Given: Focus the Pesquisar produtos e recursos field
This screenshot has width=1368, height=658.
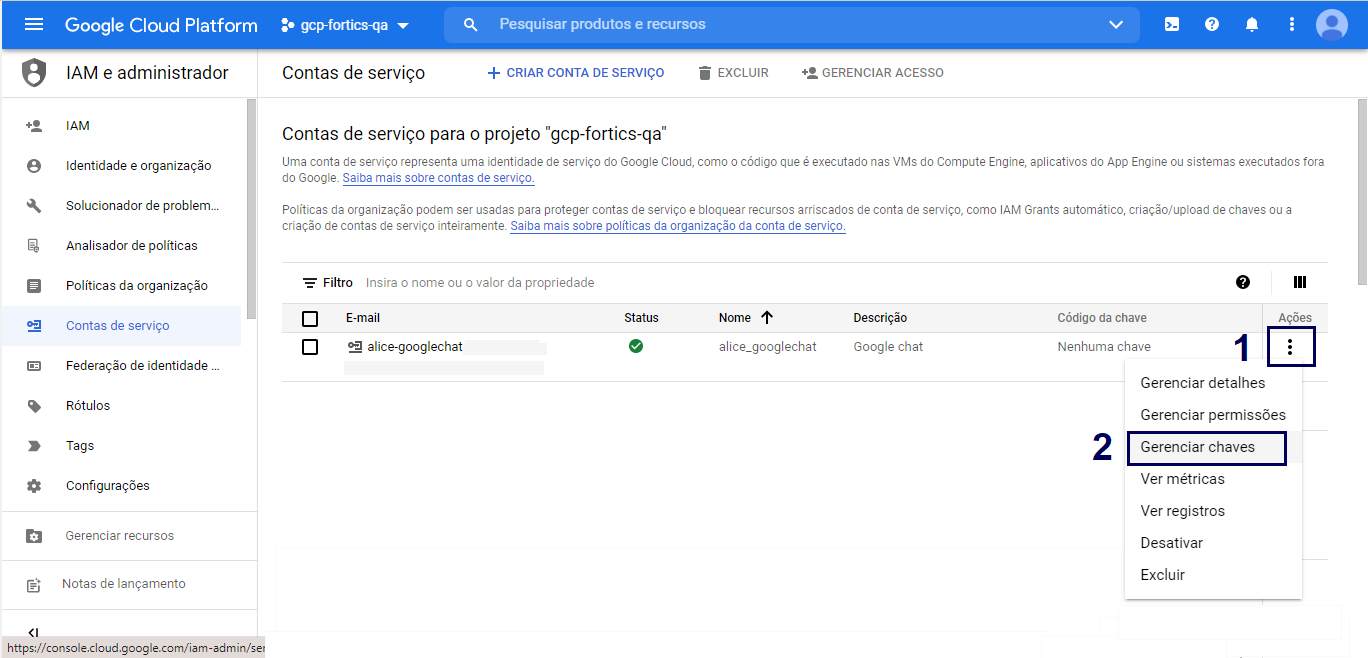Looking at the screenshot, I should coord(794,25).
